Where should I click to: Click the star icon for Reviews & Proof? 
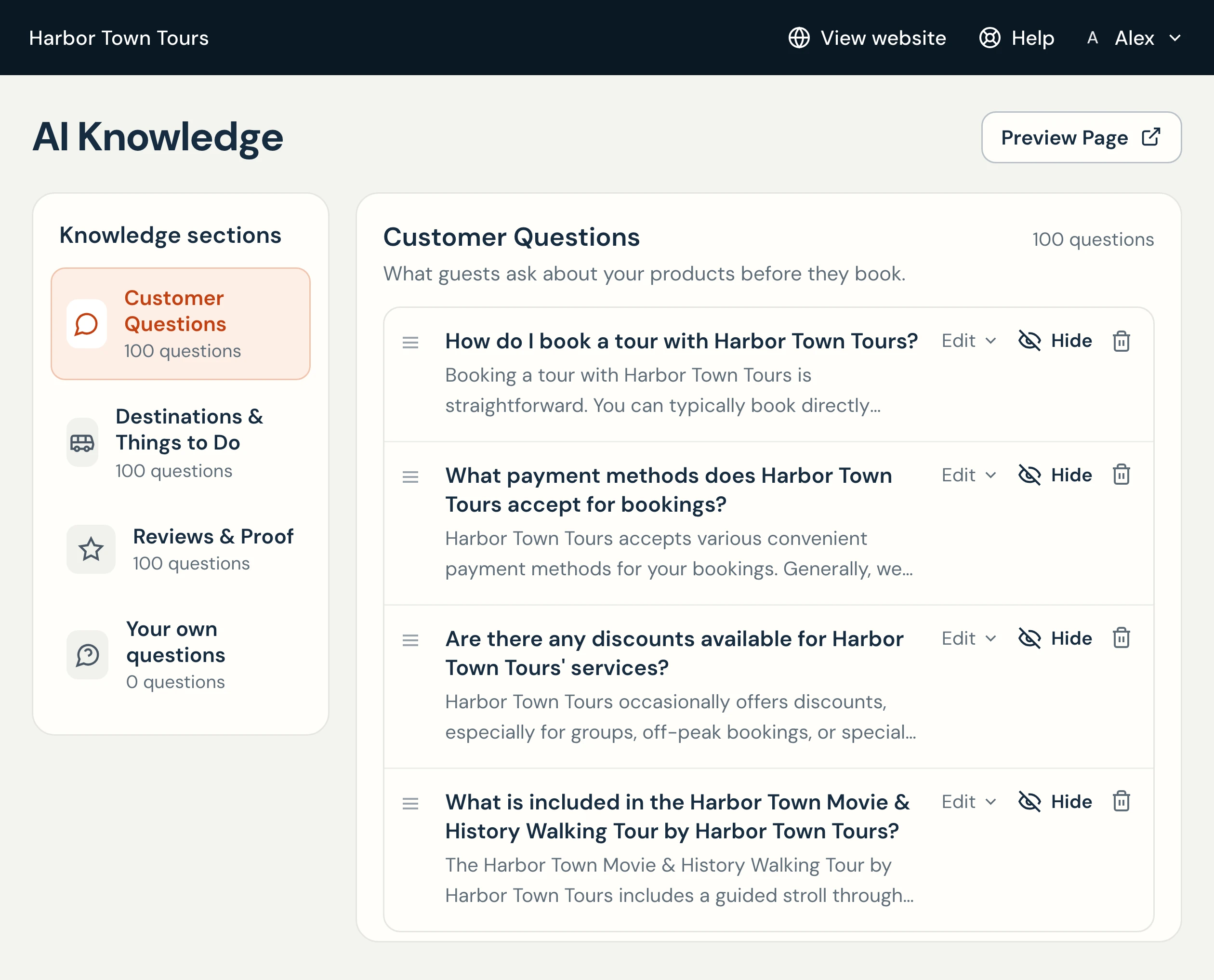[x=91, y=549]
